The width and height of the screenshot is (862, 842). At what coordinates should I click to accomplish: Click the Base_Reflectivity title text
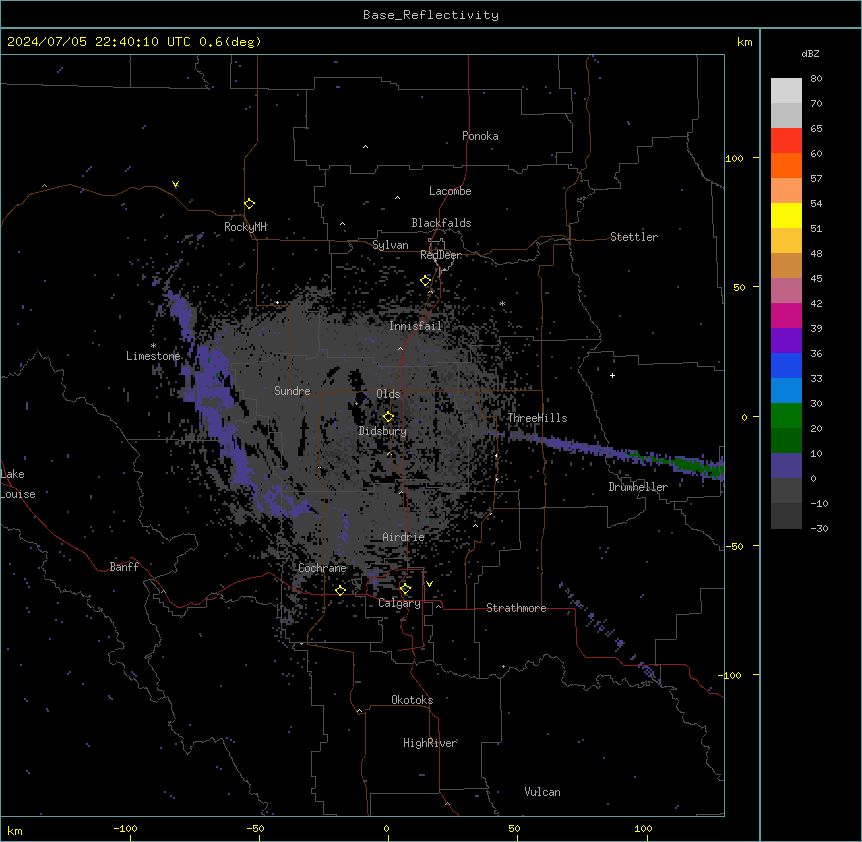[x=431, y=15]
